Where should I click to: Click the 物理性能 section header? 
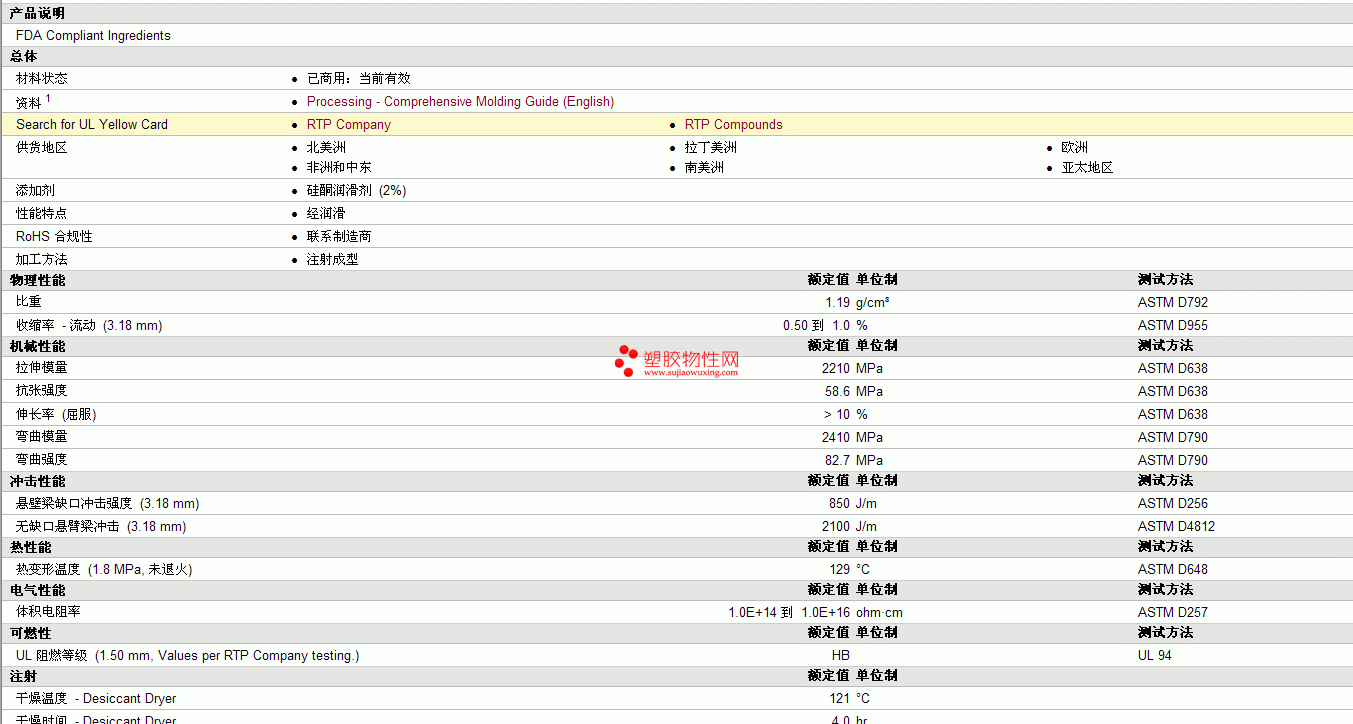click(x=37, y=281)
